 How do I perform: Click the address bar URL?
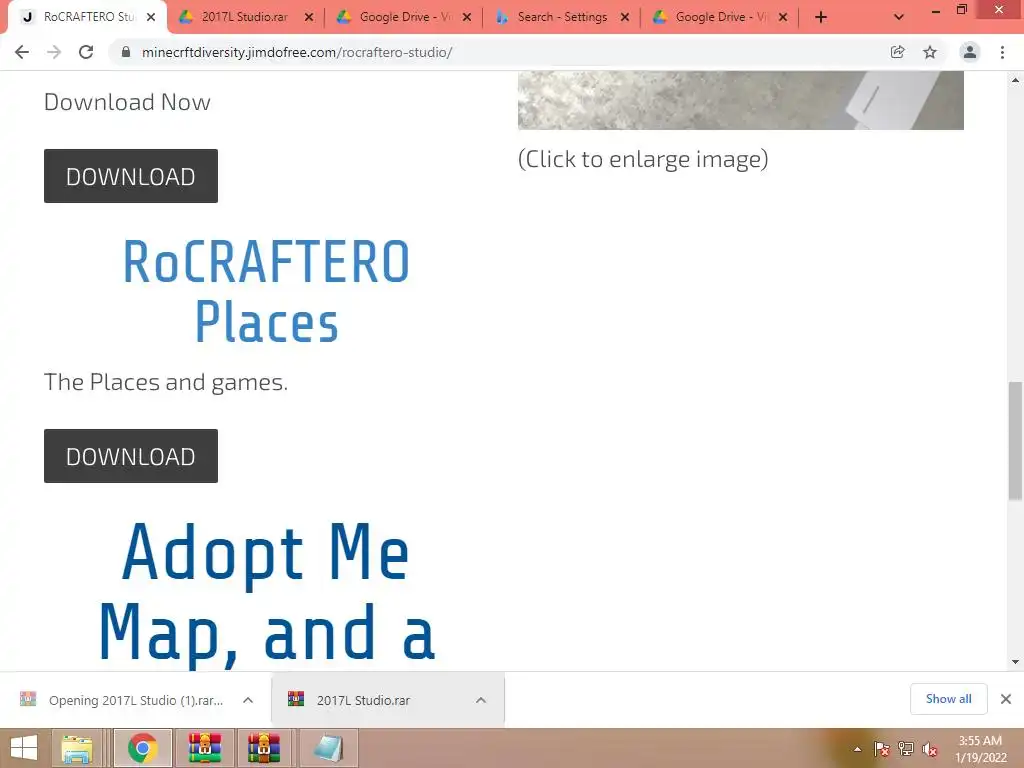297,52
